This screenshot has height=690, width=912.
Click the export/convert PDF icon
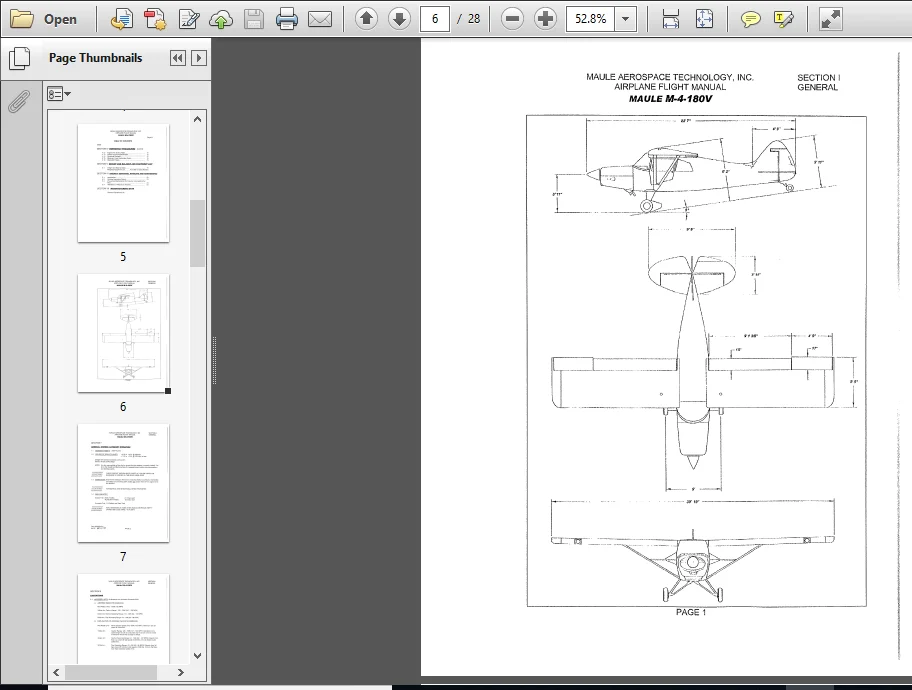(122, 19)
